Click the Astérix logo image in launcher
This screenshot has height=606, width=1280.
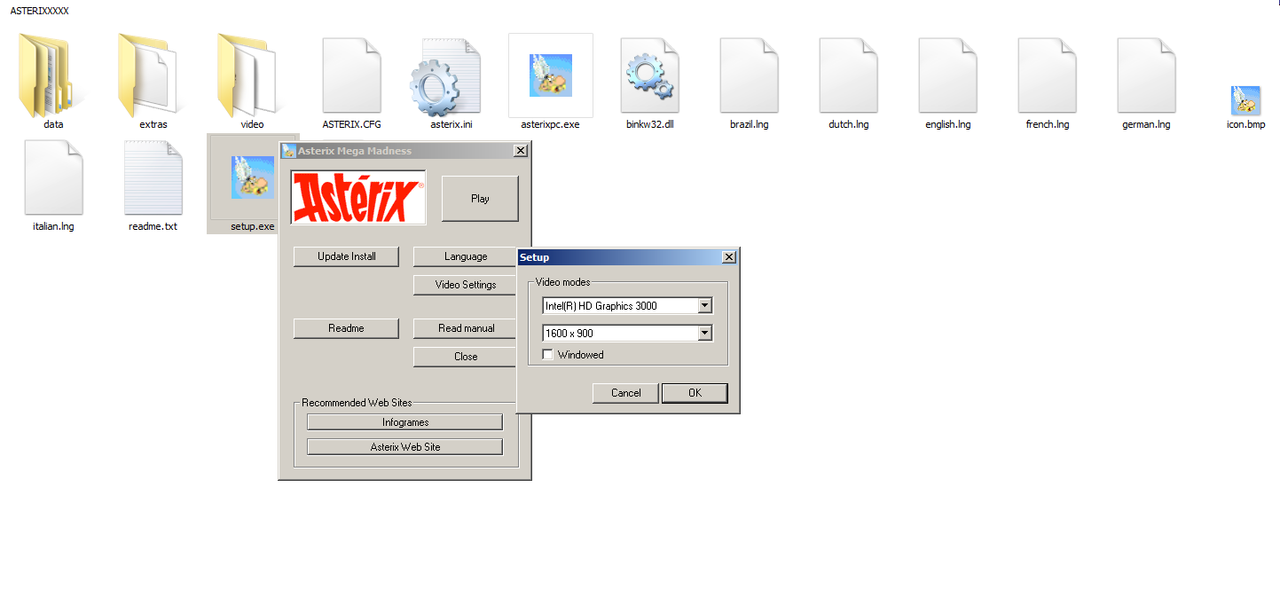click(x=358, y=197)
